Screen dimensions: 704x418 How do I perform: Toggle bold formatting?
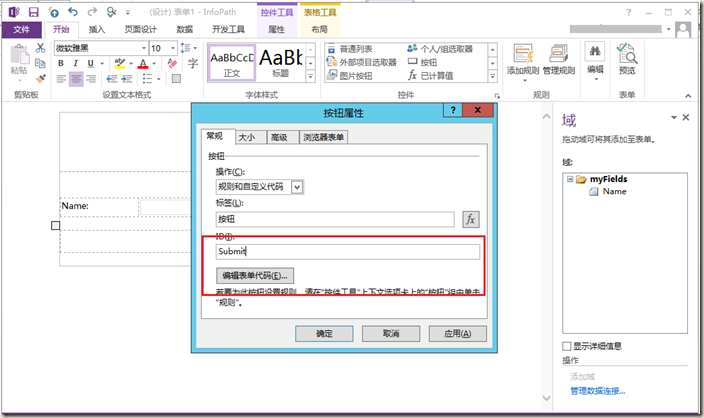[61, 63]
